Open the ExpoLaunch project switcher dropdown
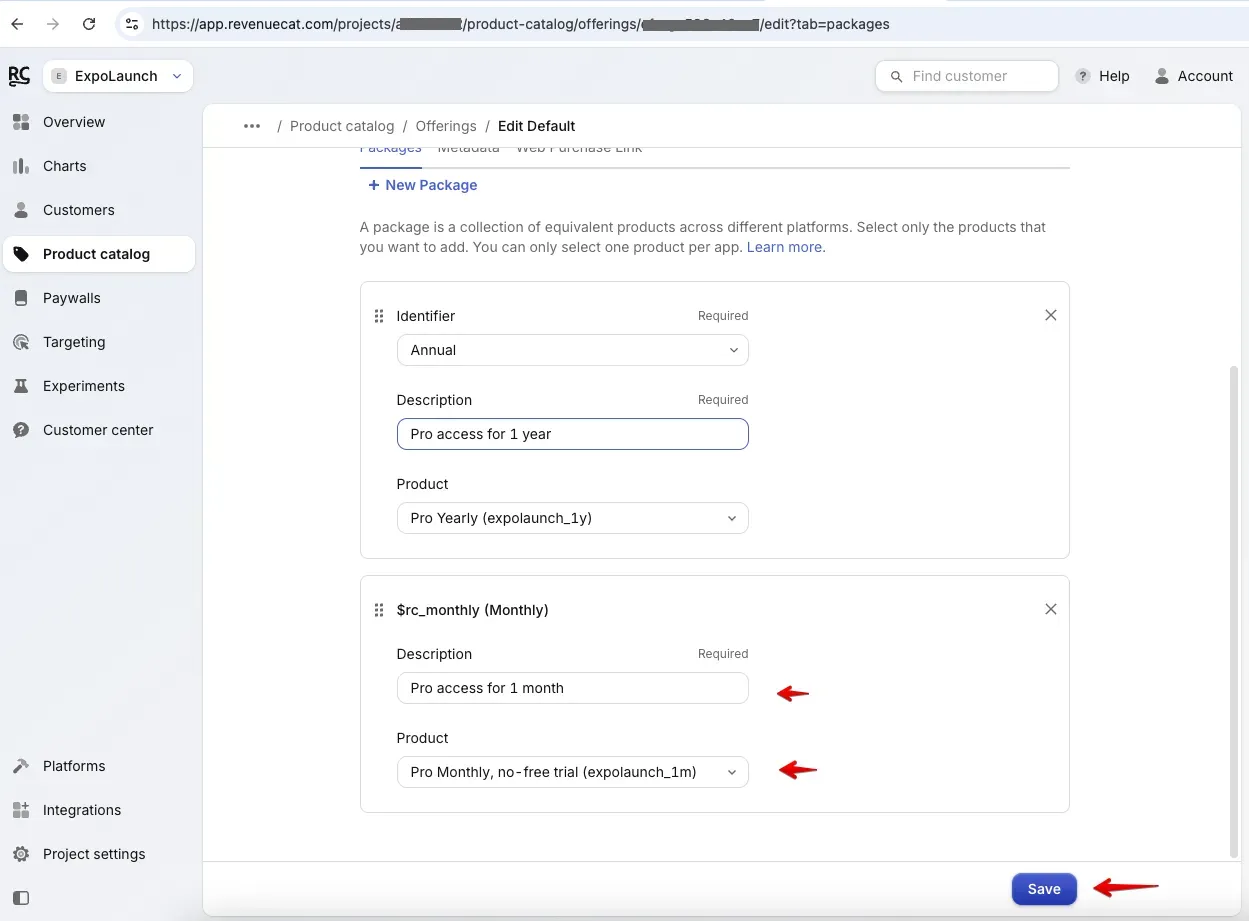 (118, 76)
